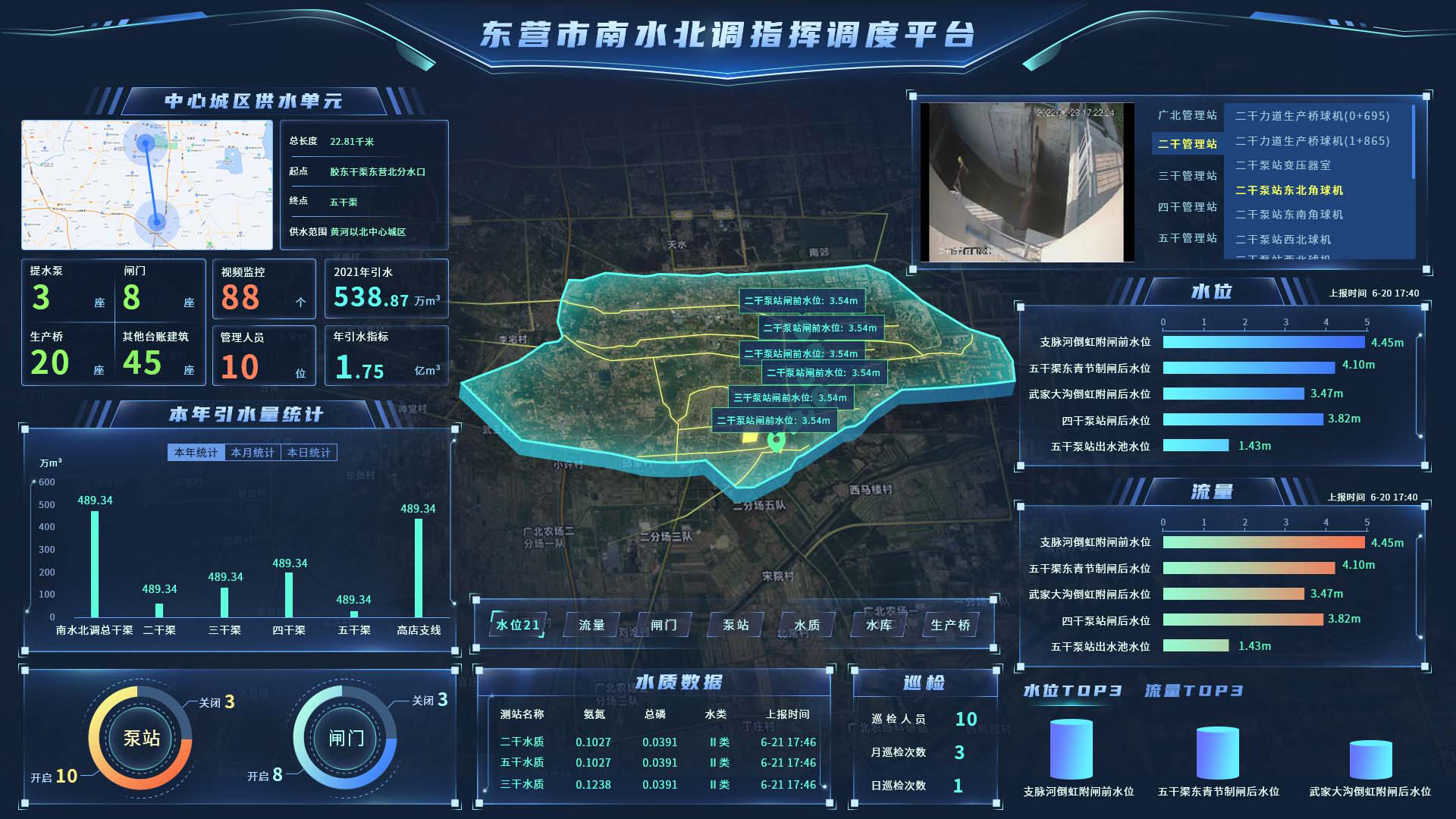
Task: Click the 年引水指标 1.75 card
Action: (387, 356)
